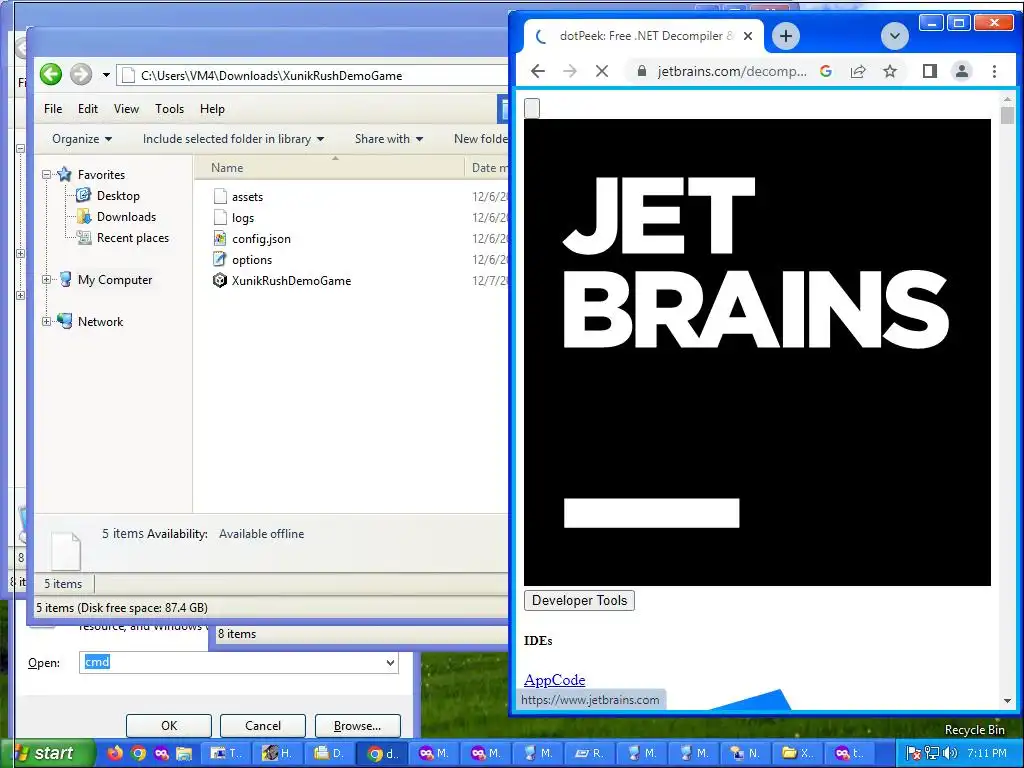Select My Computer in navigation pane

point(115,280)
